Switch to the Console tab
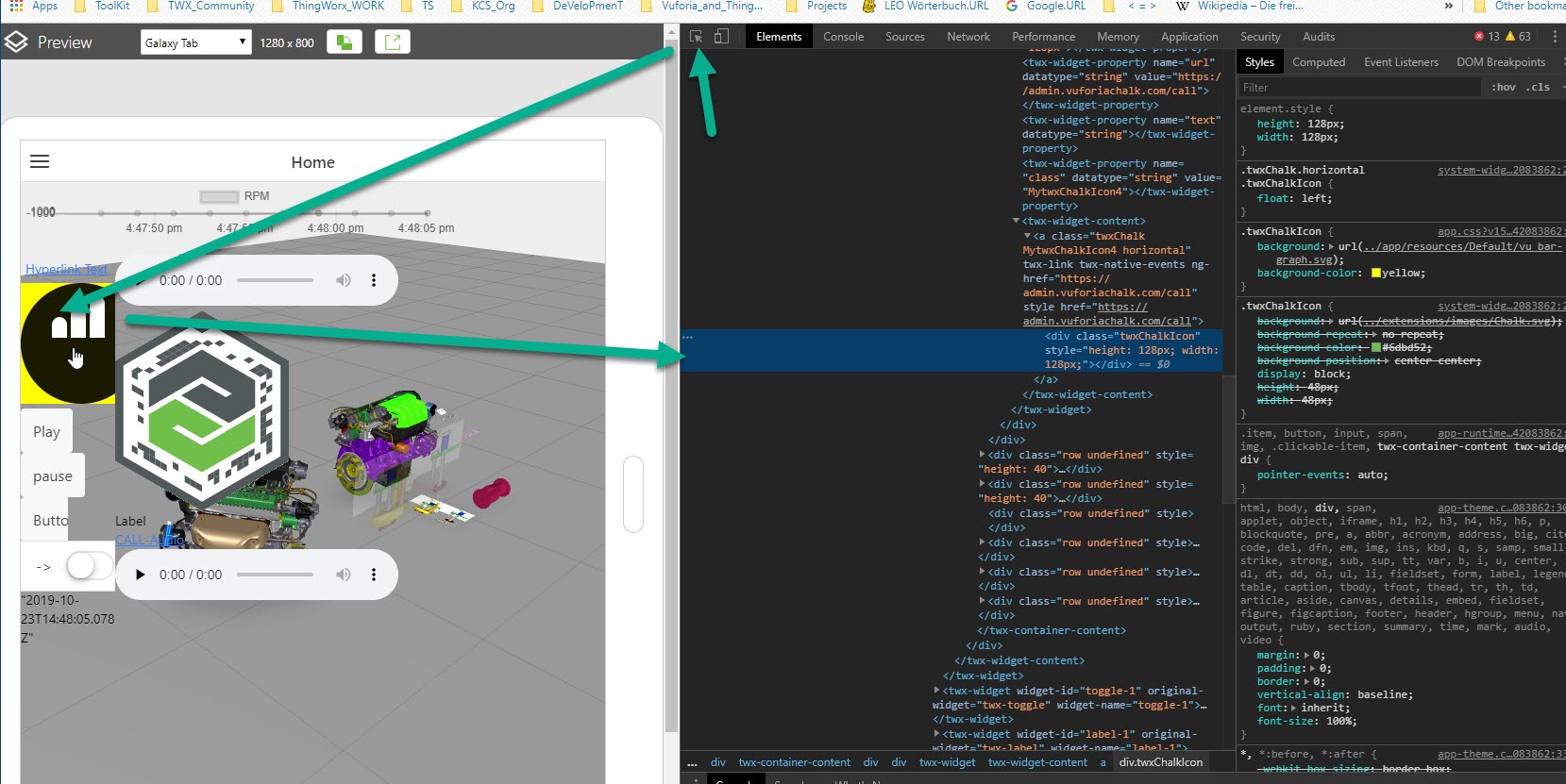The width and height of the screenshot is (1566, 784). coord(843,37)
